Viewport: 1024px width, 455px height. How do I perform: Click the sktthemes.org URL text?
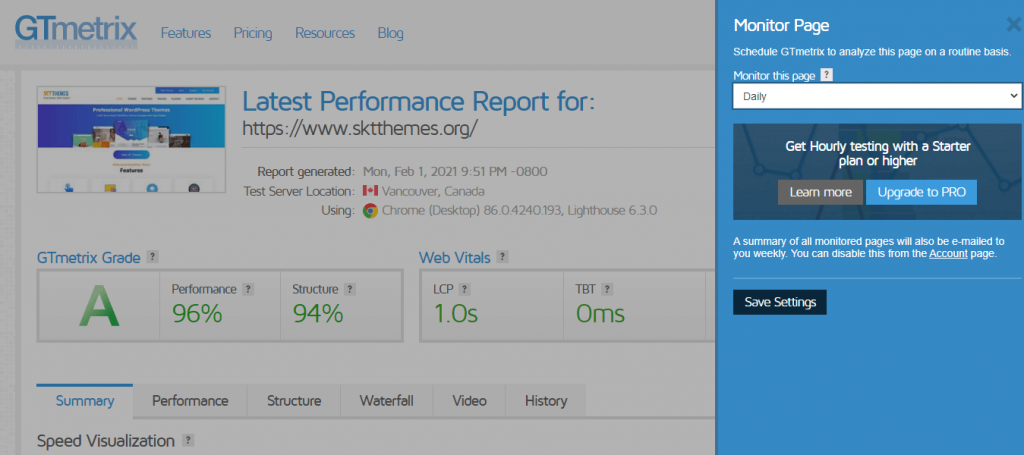[360, 127]
